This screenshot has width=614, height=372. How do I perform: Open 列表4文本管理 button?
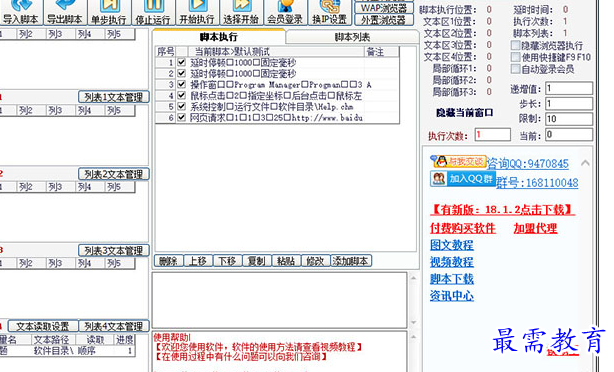(x=114, y=326)
